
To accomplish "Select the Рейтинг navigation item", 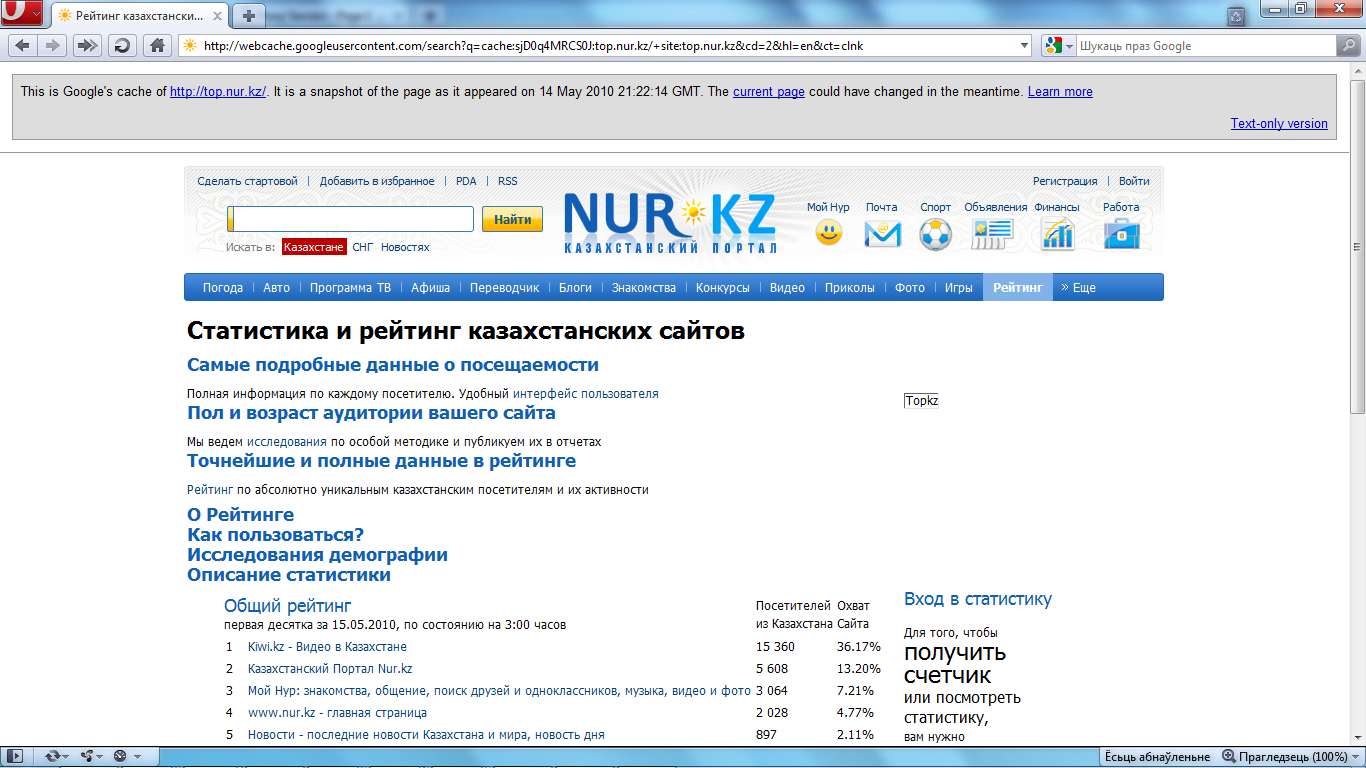I will click(1018, 288).
